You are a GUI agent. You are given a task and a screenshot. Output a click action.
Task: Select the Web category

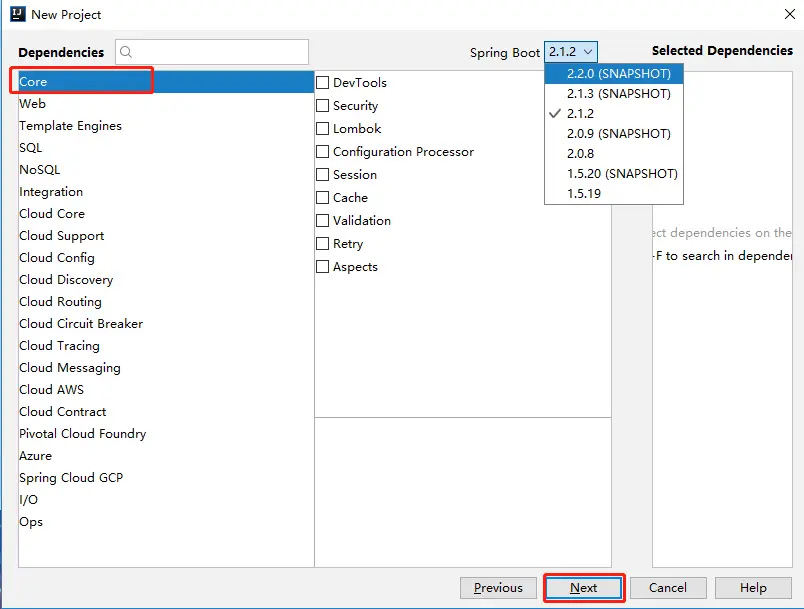click(166, 104)
